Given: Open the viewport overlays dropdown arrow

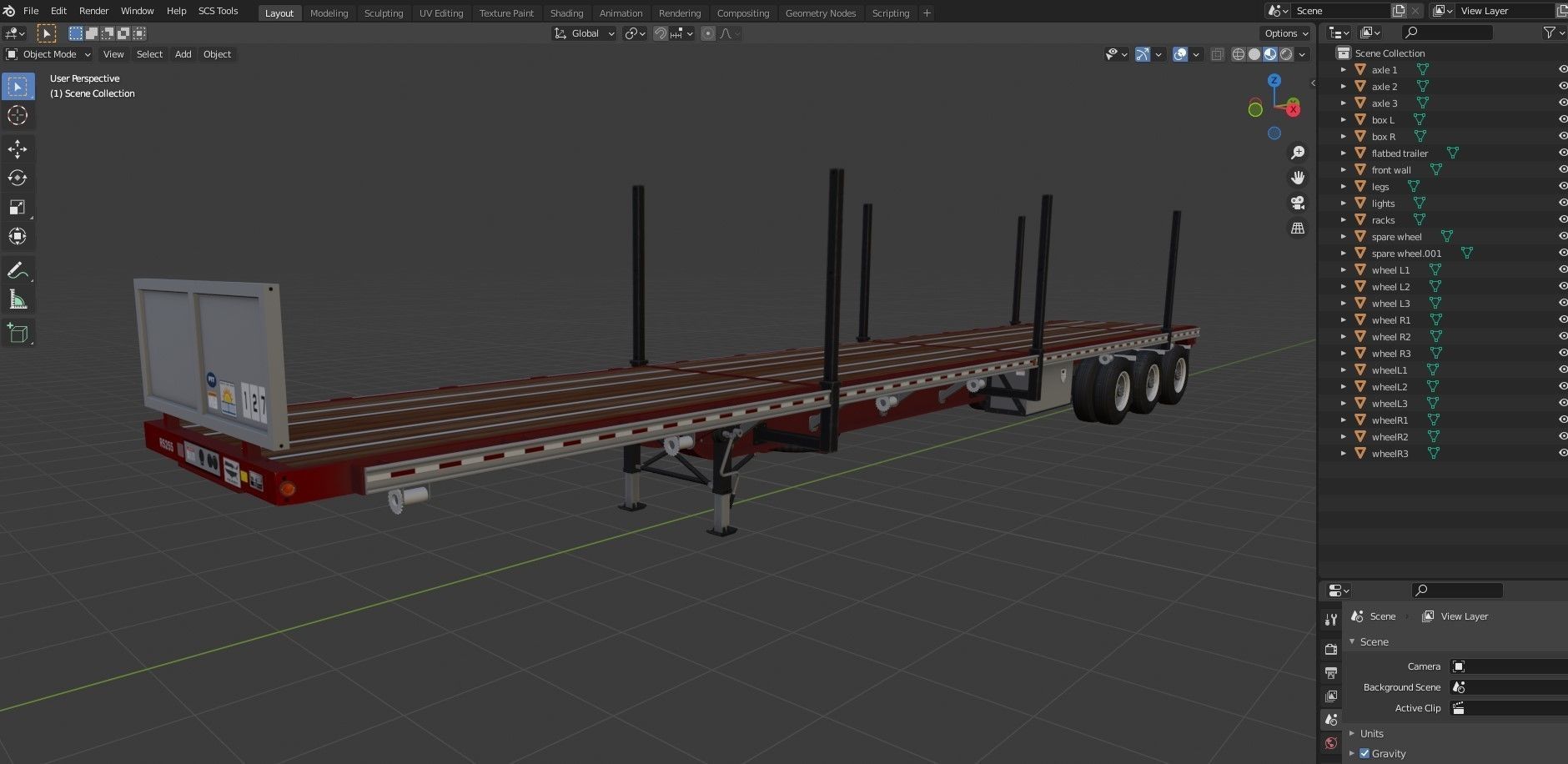Looking at the screenshot, I should [x=1196, y=54].
